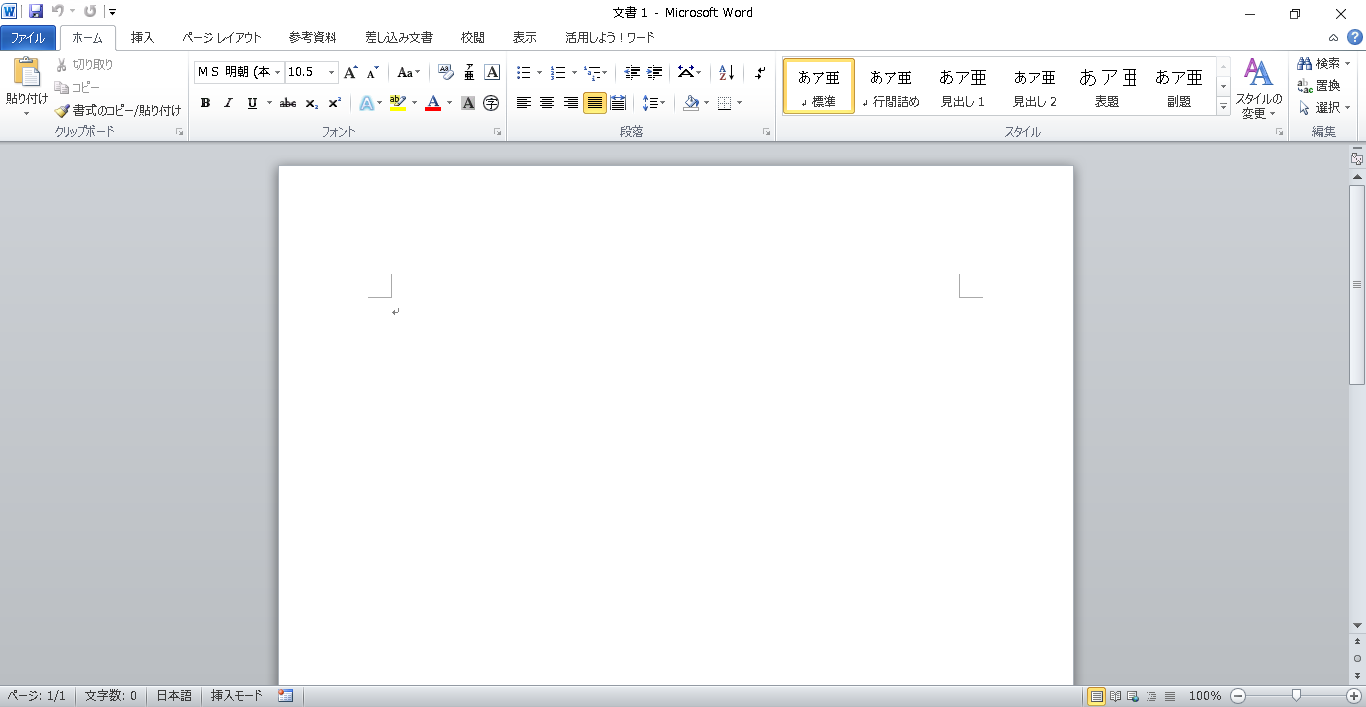Center align the text
Viewport: 1366px width, 707px height.
click(x=547, y=103)
